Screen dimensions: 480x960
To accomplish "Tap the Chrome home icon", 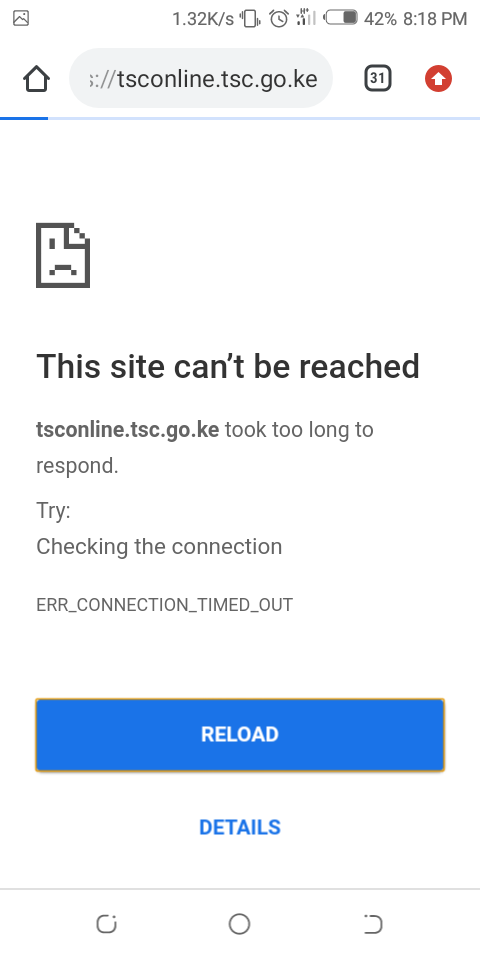I will (36, 78).
